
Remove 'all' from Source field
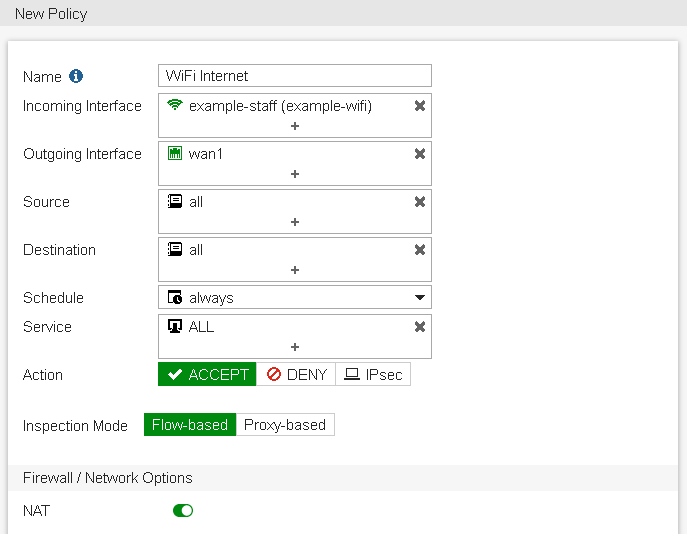pos(420,202)
